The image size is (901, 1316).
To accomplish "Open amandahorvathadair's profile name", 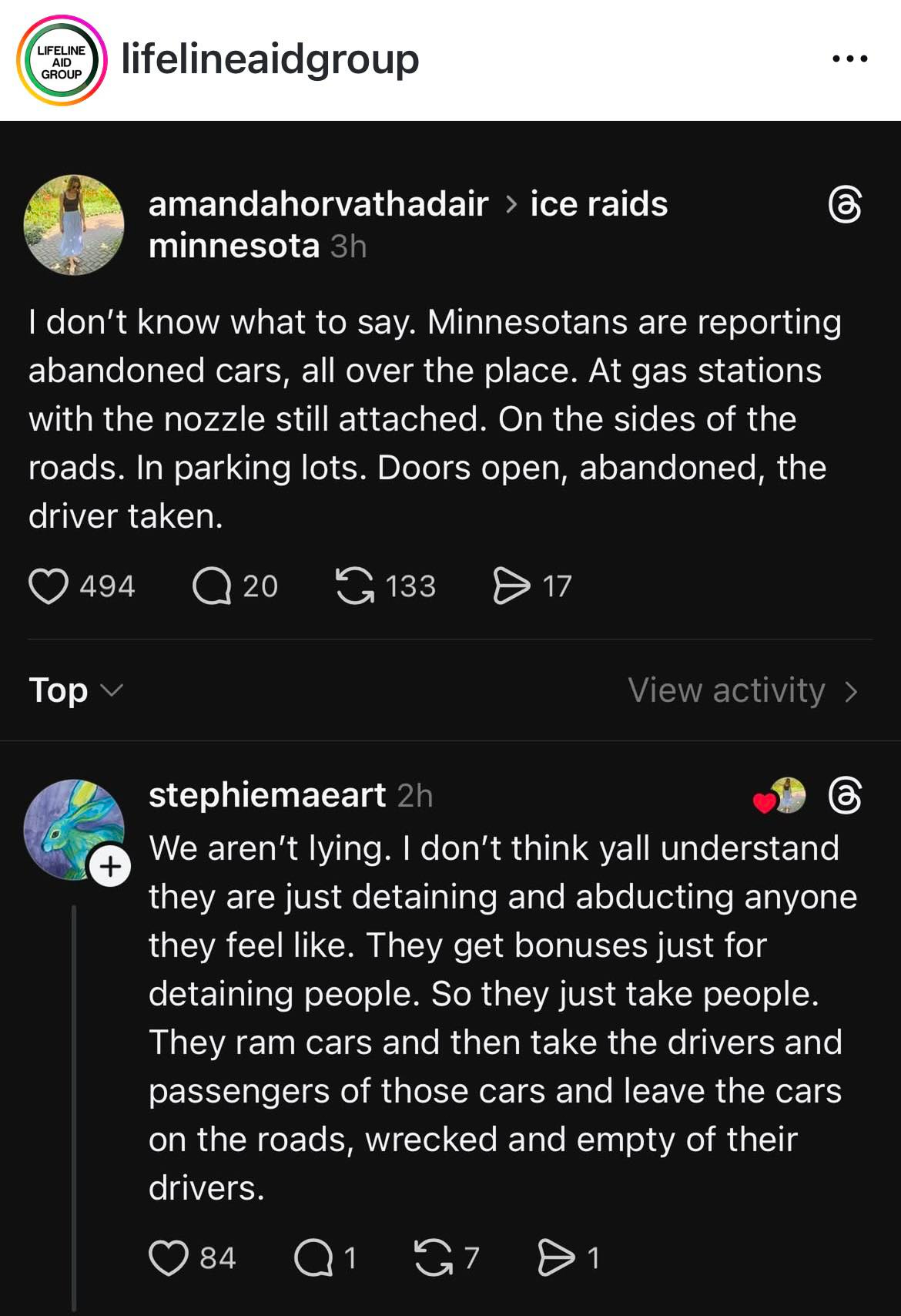I will [318, 205].
